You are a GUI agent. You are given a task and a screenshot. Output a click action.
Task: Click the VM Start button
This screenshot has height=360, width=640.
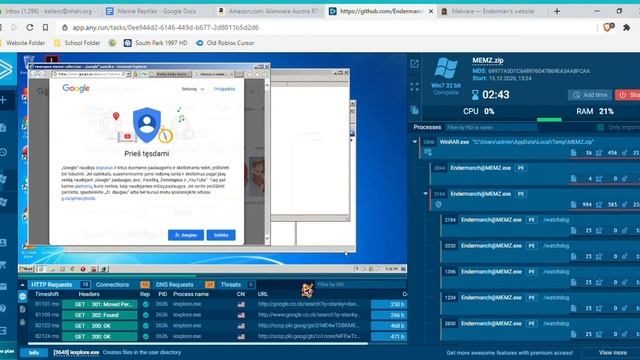(x=26, y=269)
